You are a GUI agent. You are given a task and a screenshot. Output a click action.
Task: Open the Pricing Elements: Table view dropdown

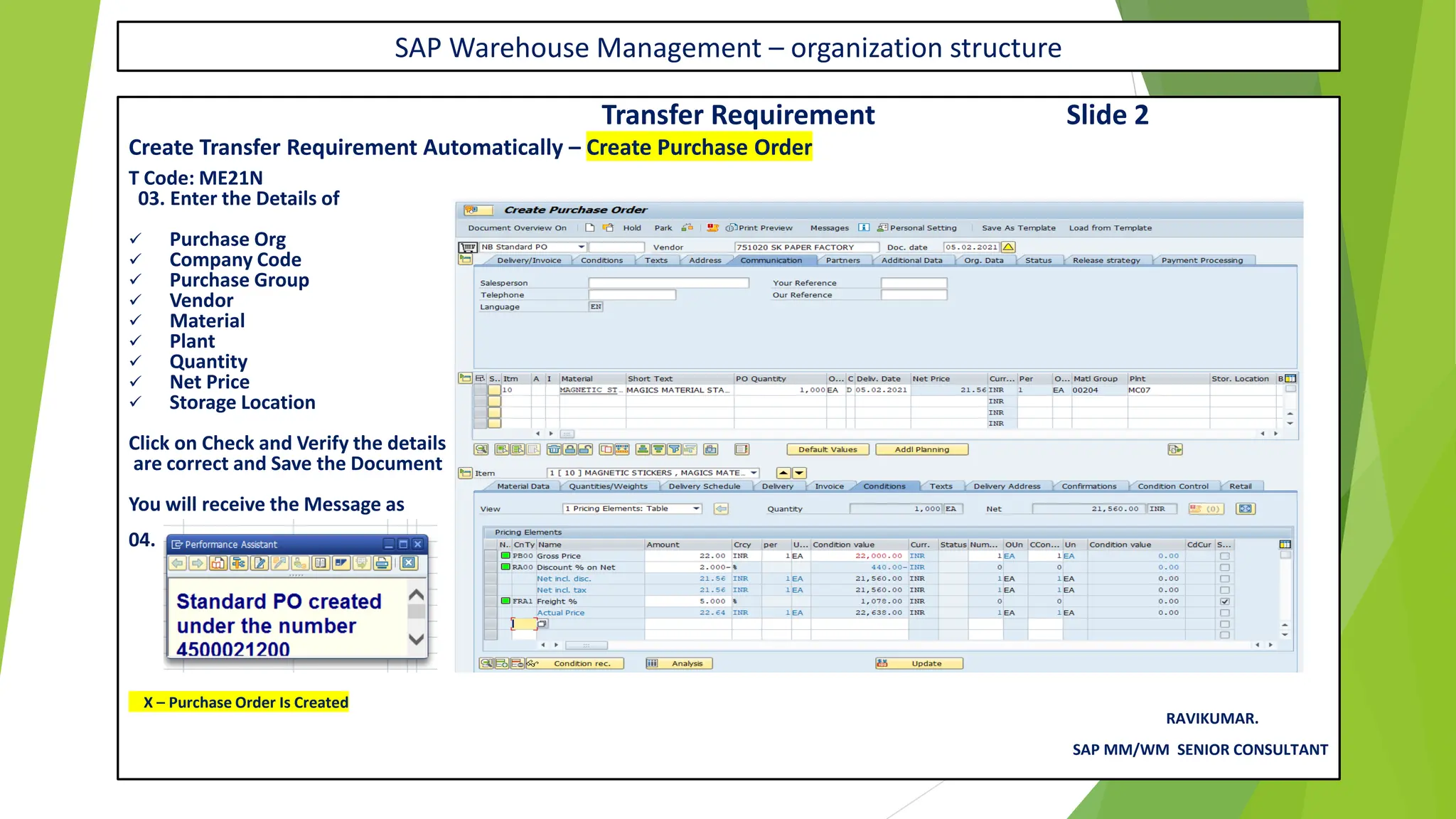pyautogui.click(x=697, y=508)
